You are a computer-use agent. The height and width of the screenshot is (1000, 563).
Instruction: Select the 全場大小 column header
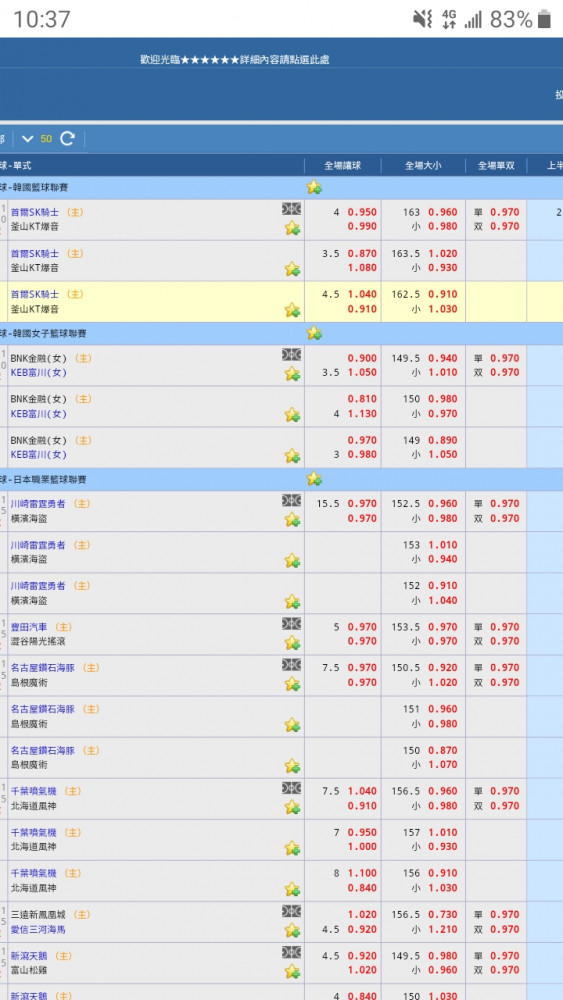[x=423, y=166]
